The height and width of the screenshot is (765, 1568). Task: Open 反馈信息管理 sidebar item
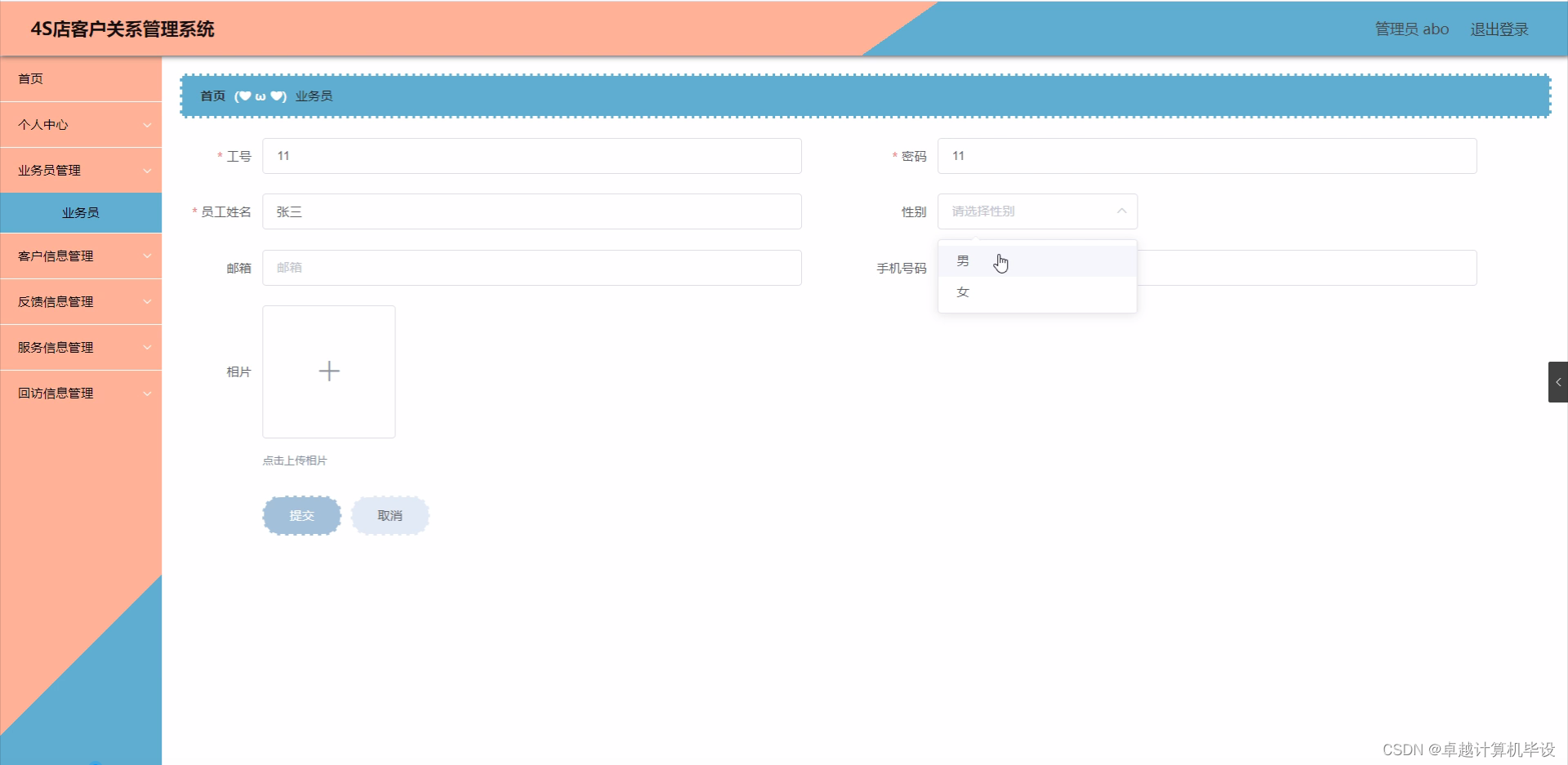(x=81, y=302)
